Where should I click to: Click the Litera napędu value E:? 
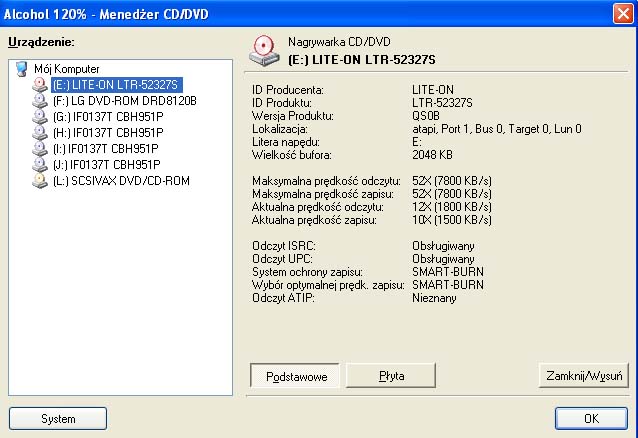point(417,142)
